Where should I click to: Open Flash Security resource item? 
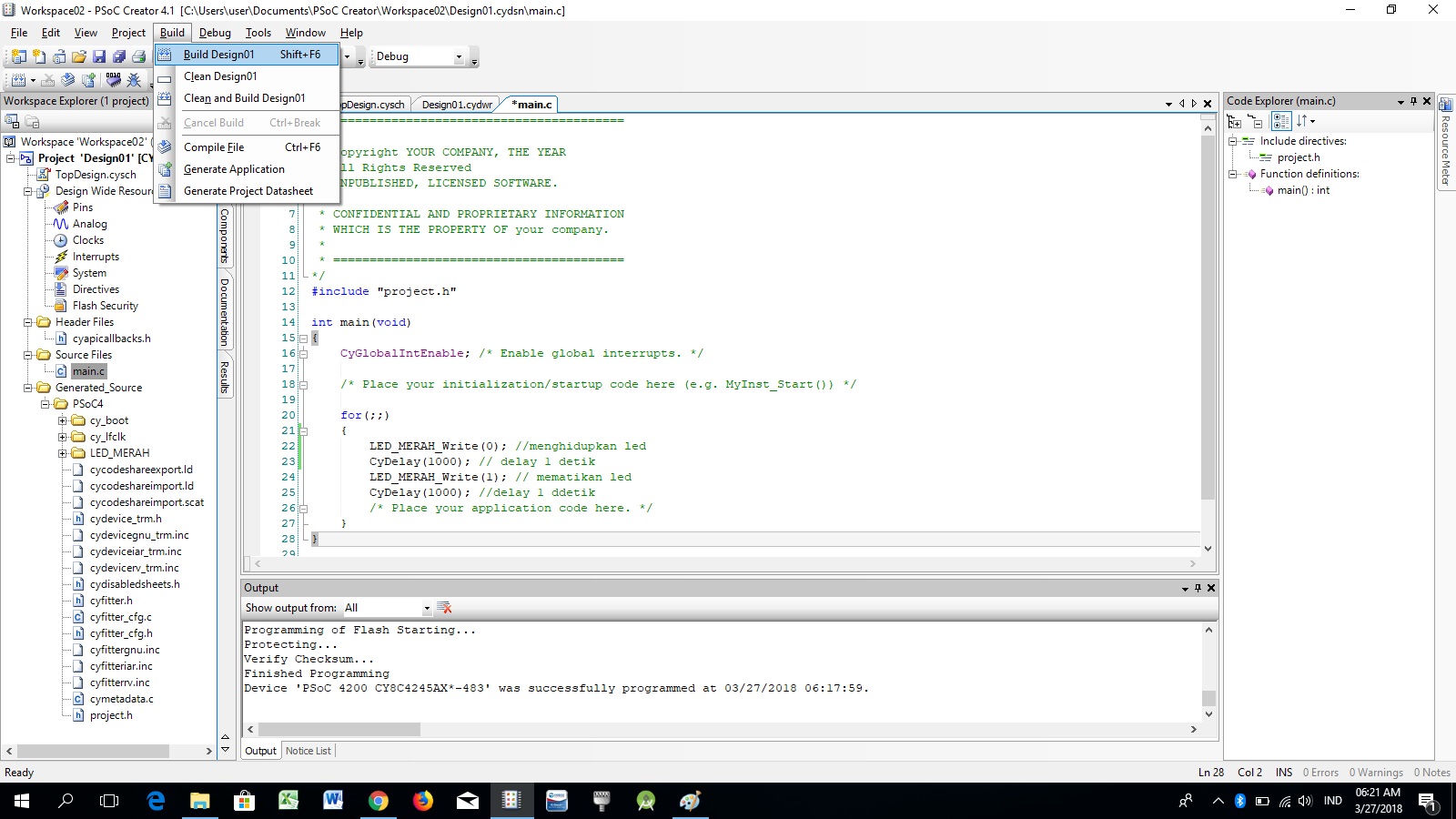[x=106, y=306]
